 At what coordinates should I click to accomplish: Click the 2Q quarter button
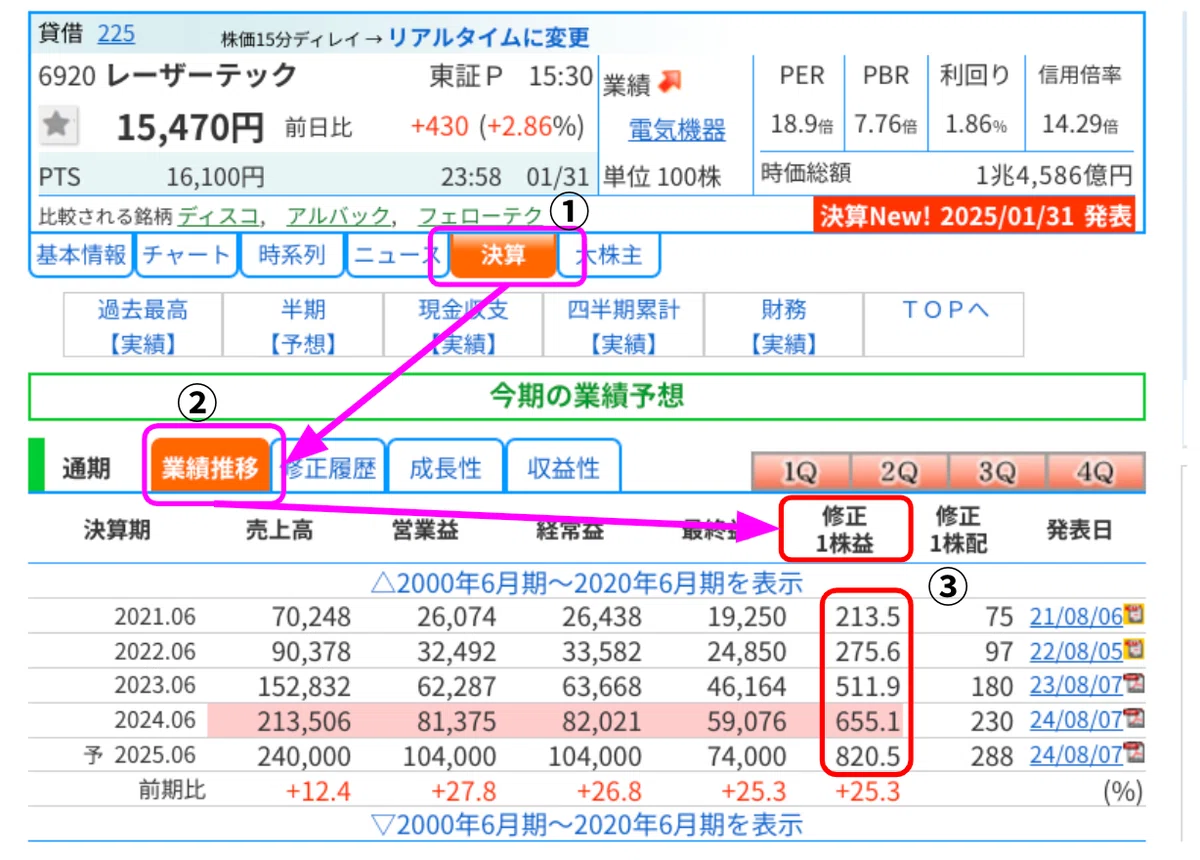click(x=899, y=472)
